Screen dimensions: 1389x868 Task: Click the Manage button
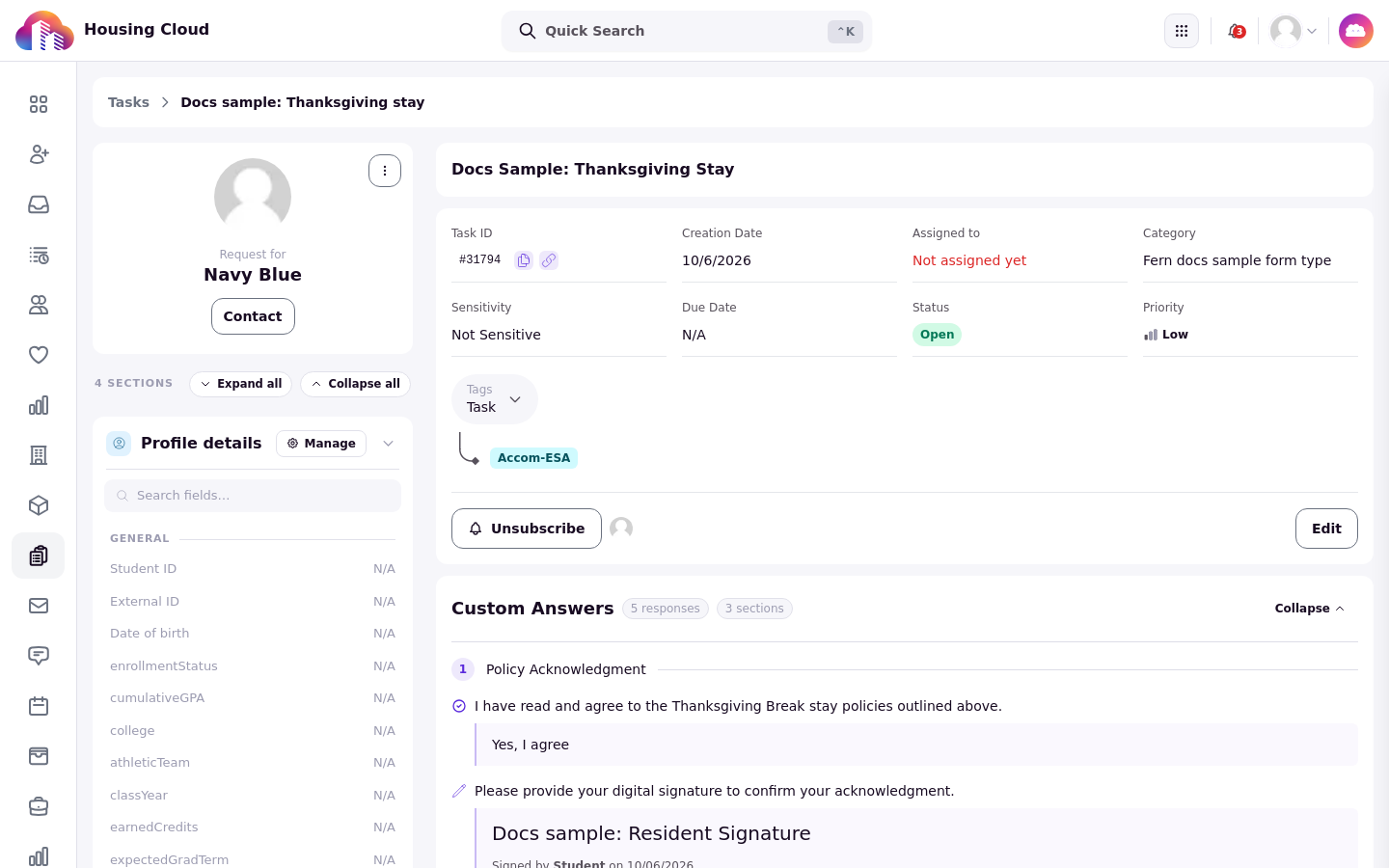click(x=321, y=444)
